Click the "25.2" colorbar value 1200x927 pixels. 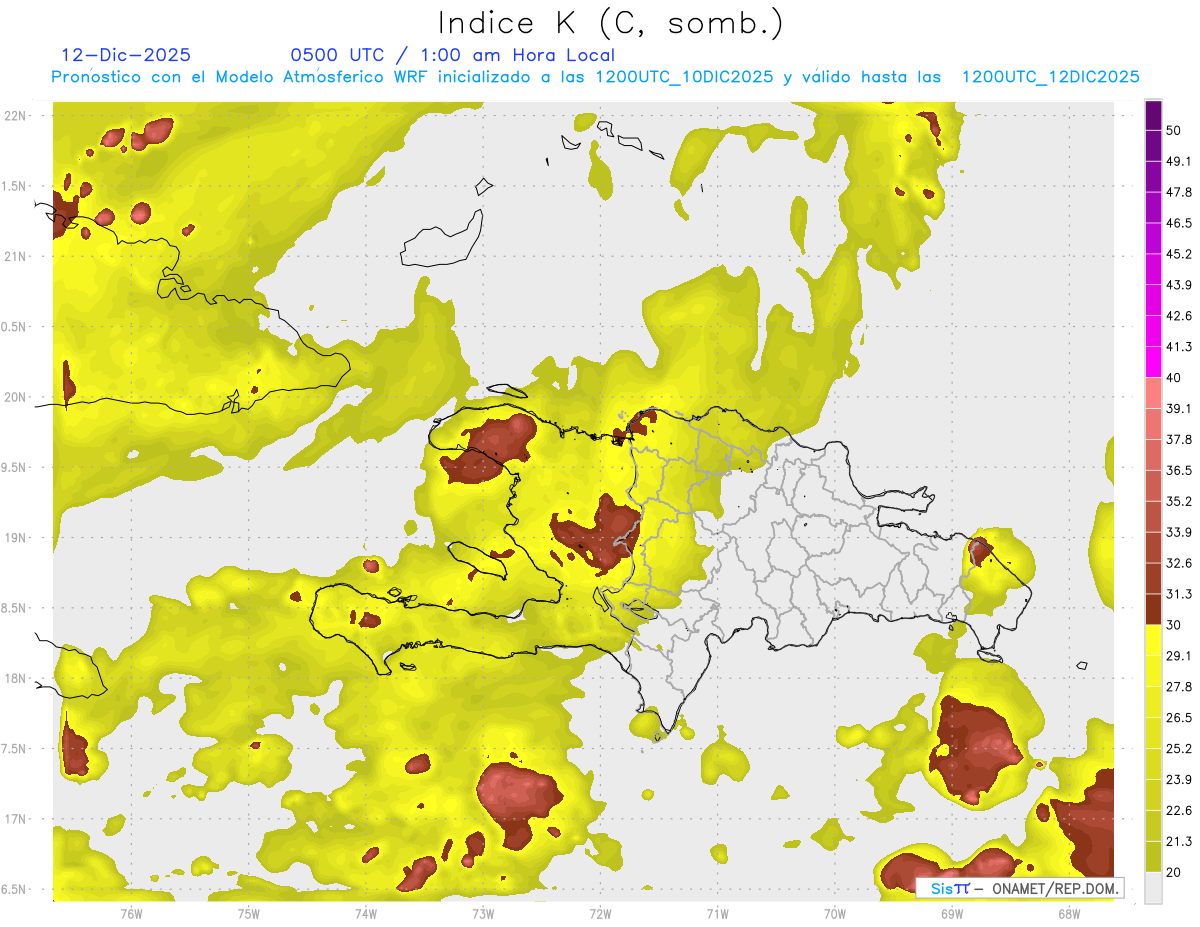point(1179,749)
